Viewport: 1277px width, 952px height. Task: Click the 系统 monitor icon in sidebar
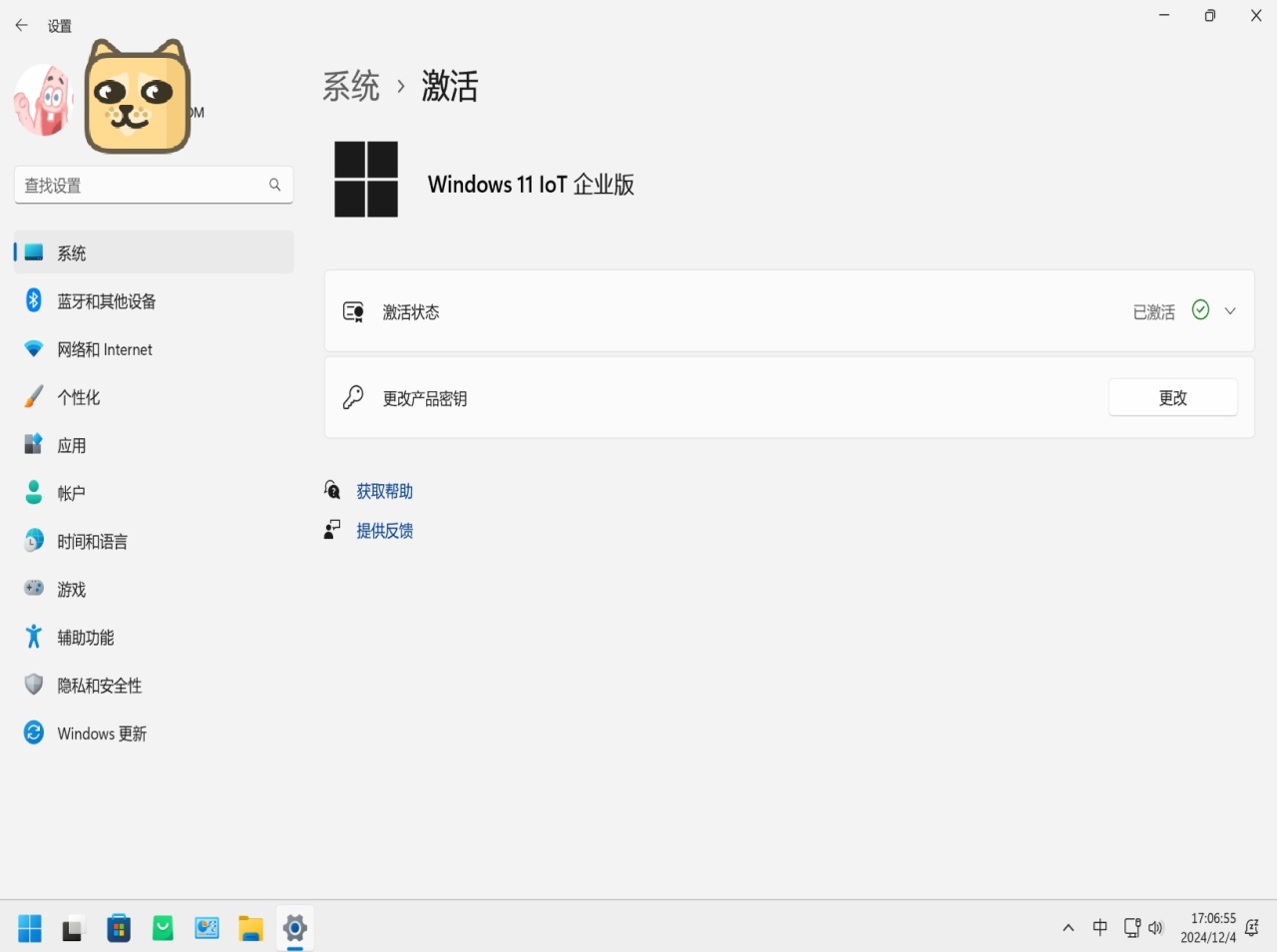[x=34, y=252]
